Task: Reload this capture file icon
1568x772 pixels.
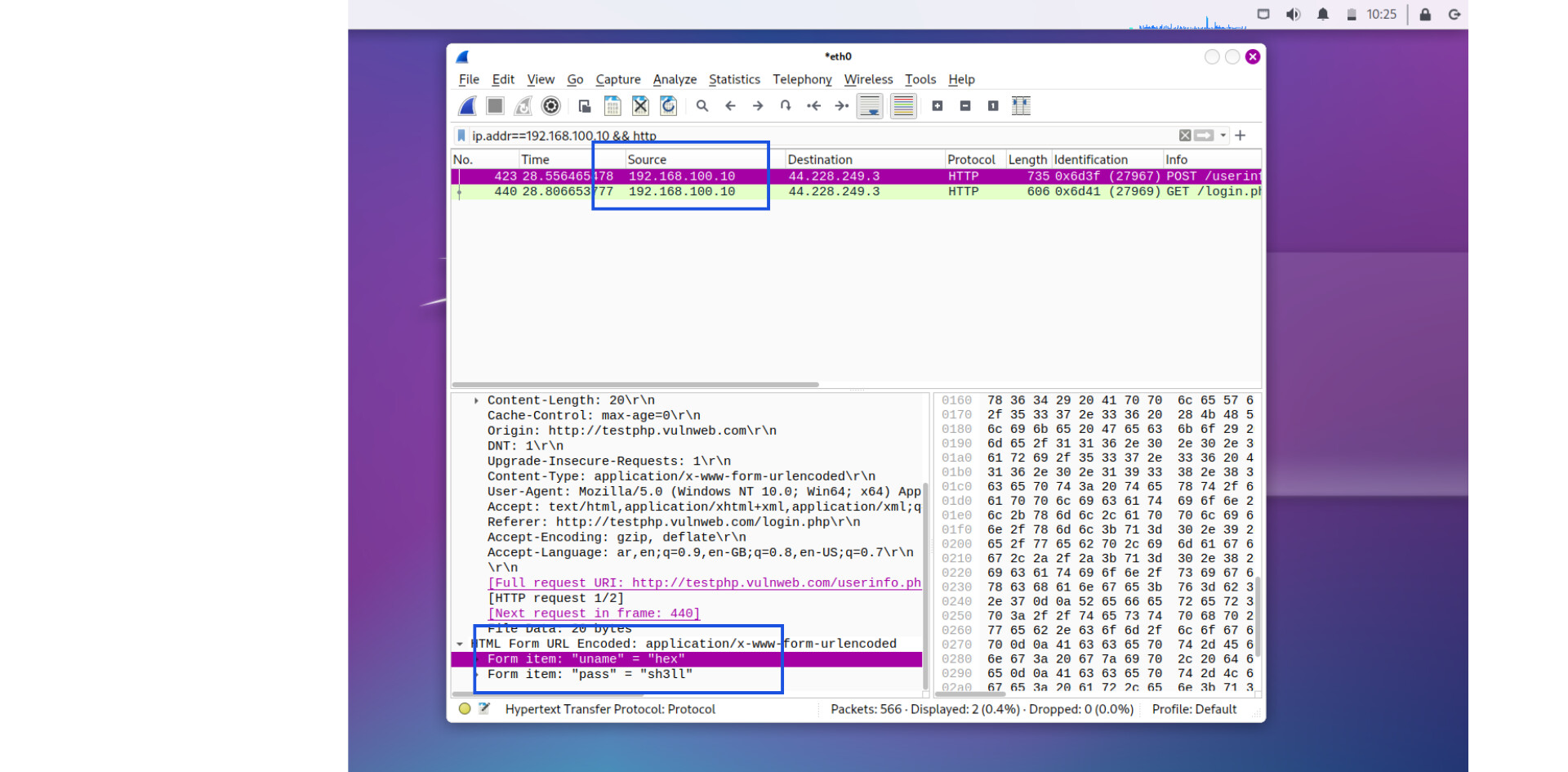Action: coord(668,106)
